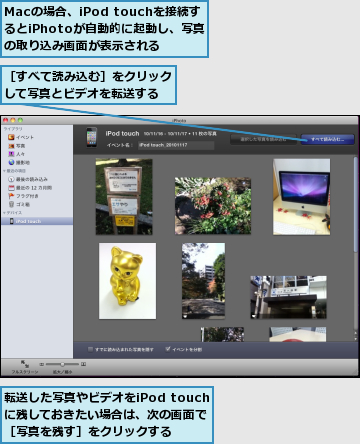Select the iMac on desk photo
This screenshot has width=360, height=444.
pyautogui.click(x=302, y=197)
